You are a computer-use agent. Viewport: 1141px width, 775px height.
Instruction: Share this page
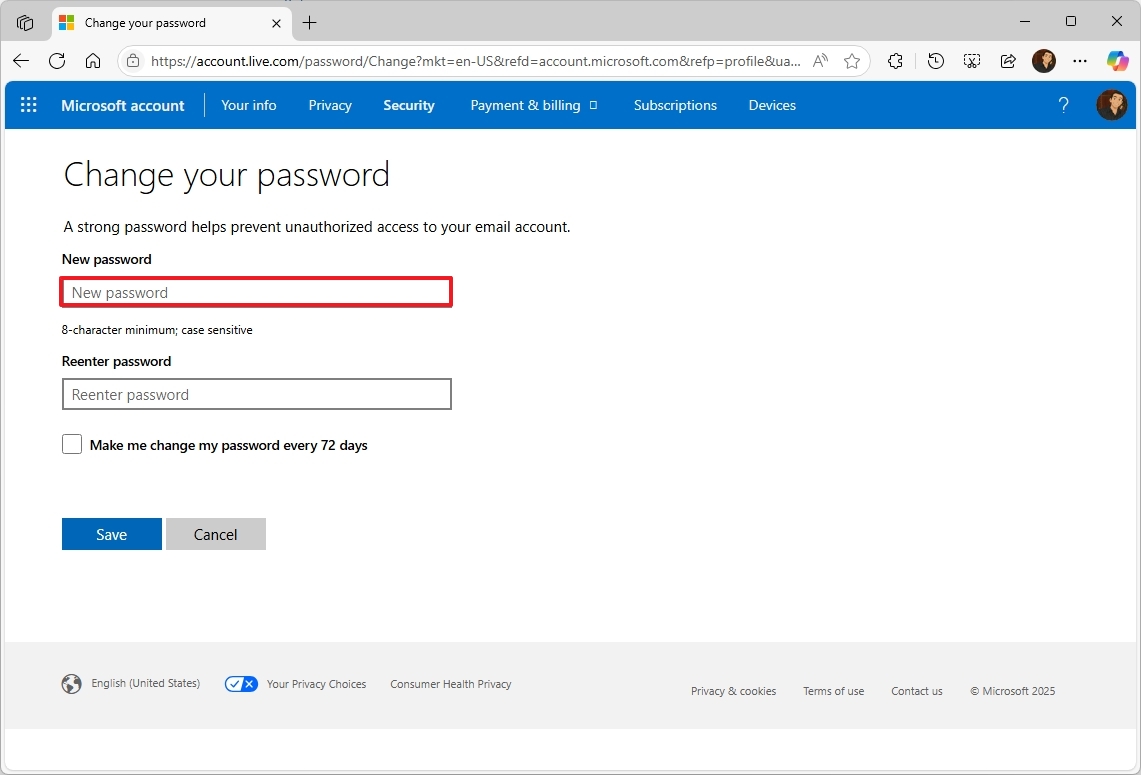[x=1008, y=61]
